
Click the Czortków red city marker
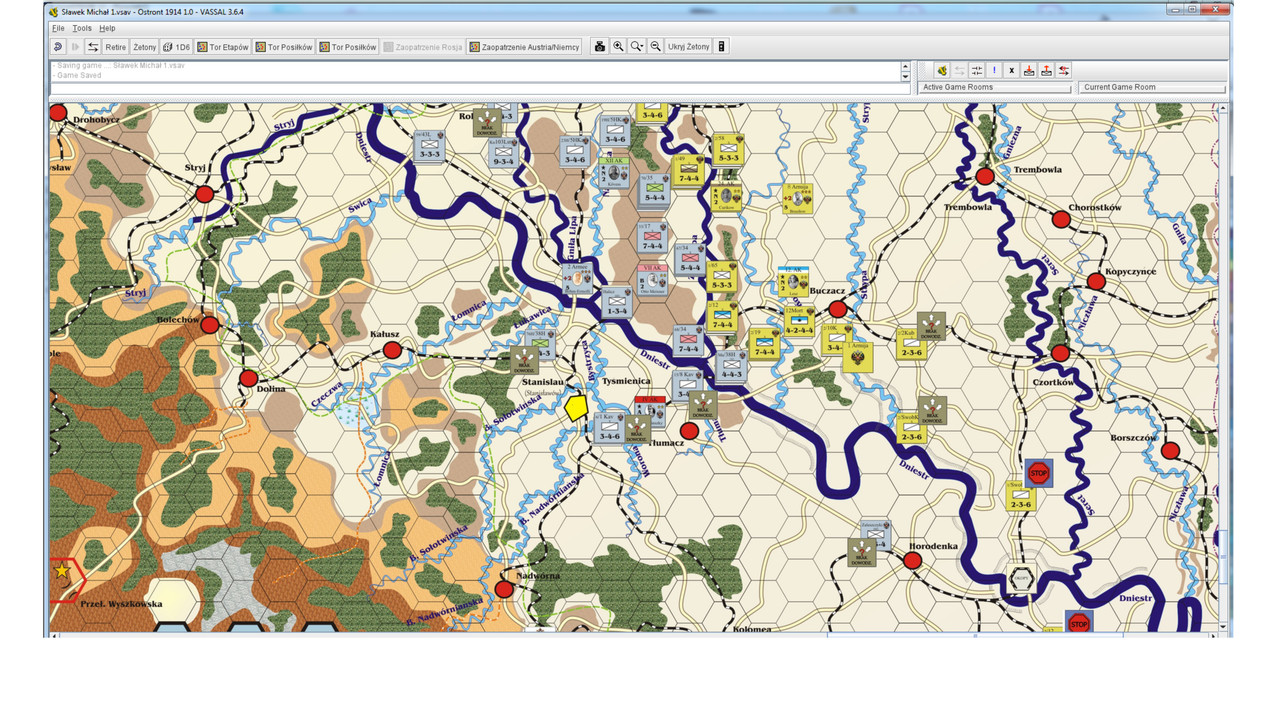click(x=1060, y=353)
